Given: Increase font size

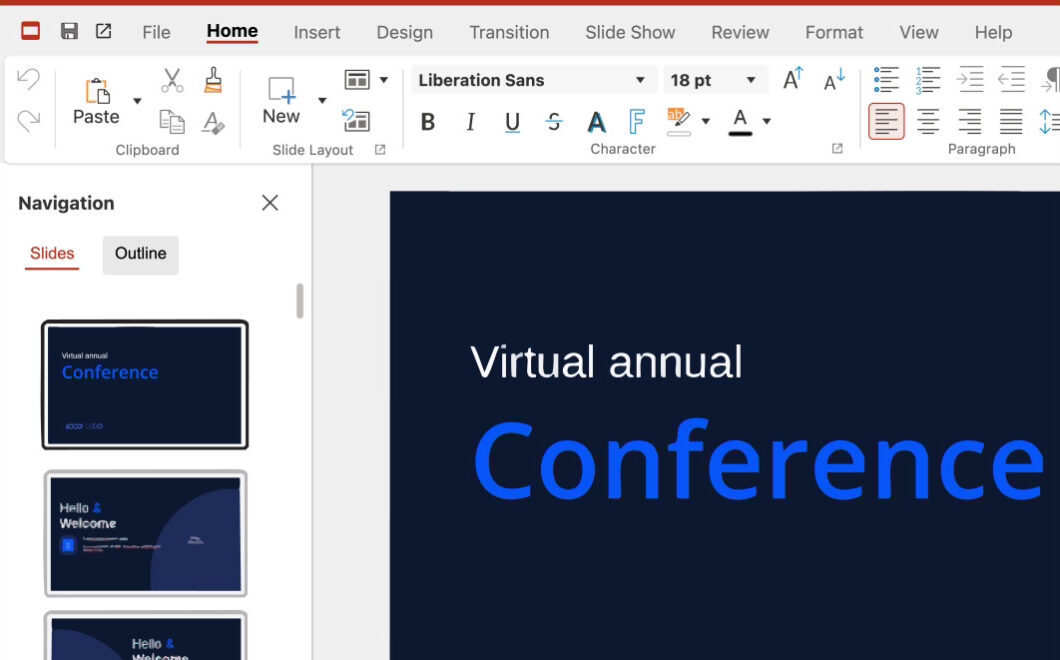Looking at the screenshot, I should (x=793, y=79).
